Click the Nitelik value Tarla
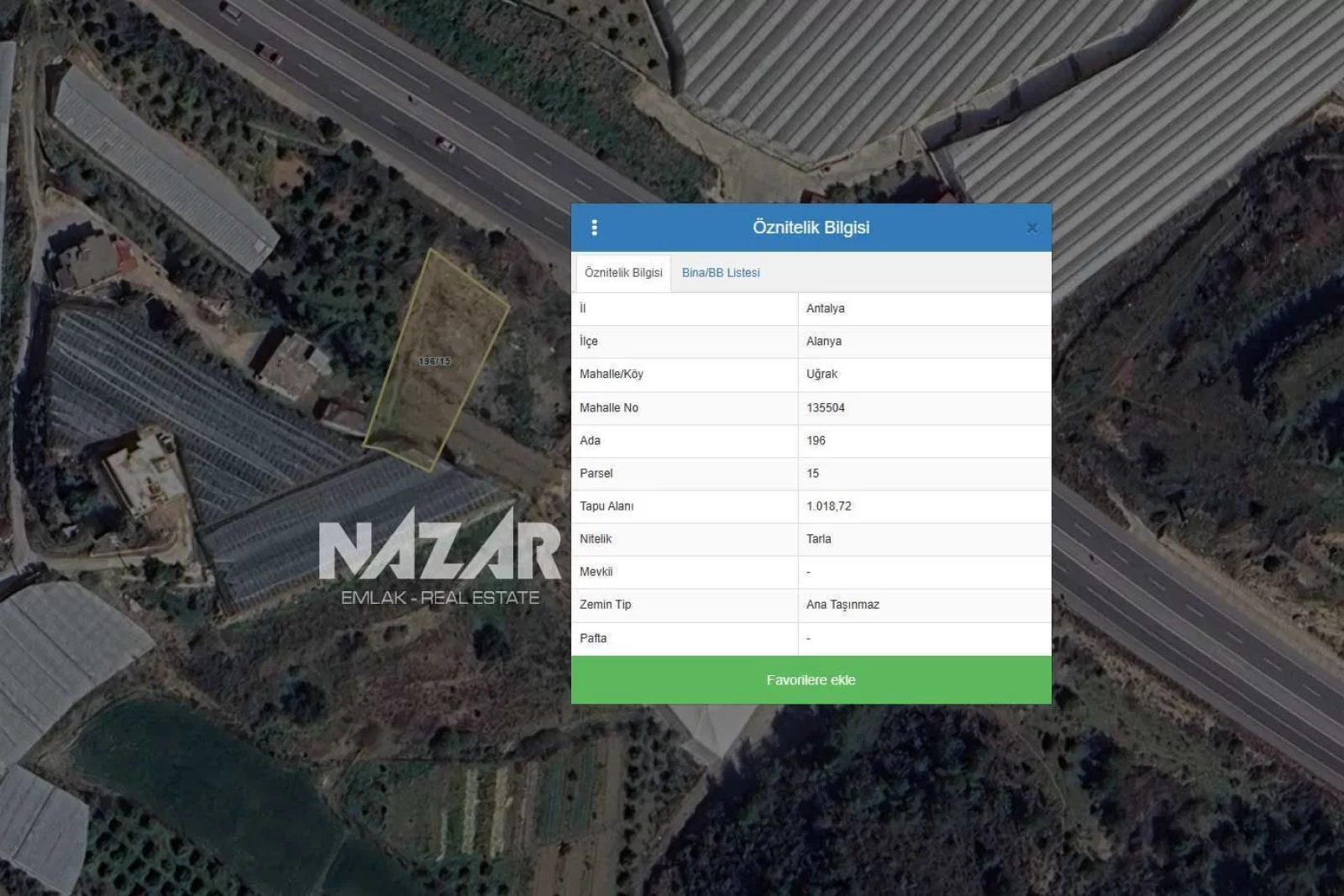 [818, 538]
